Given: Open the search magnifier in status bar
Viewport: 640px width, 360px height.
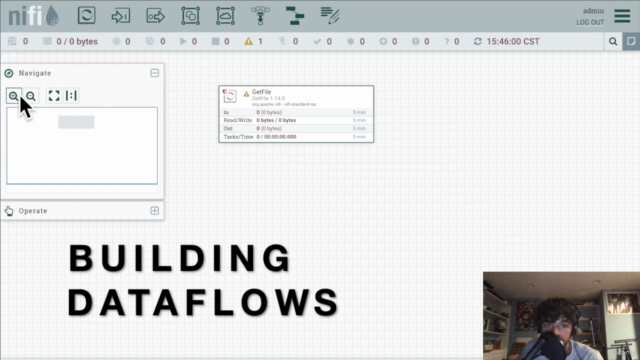Looking at the screenshot, I should 613,41.
